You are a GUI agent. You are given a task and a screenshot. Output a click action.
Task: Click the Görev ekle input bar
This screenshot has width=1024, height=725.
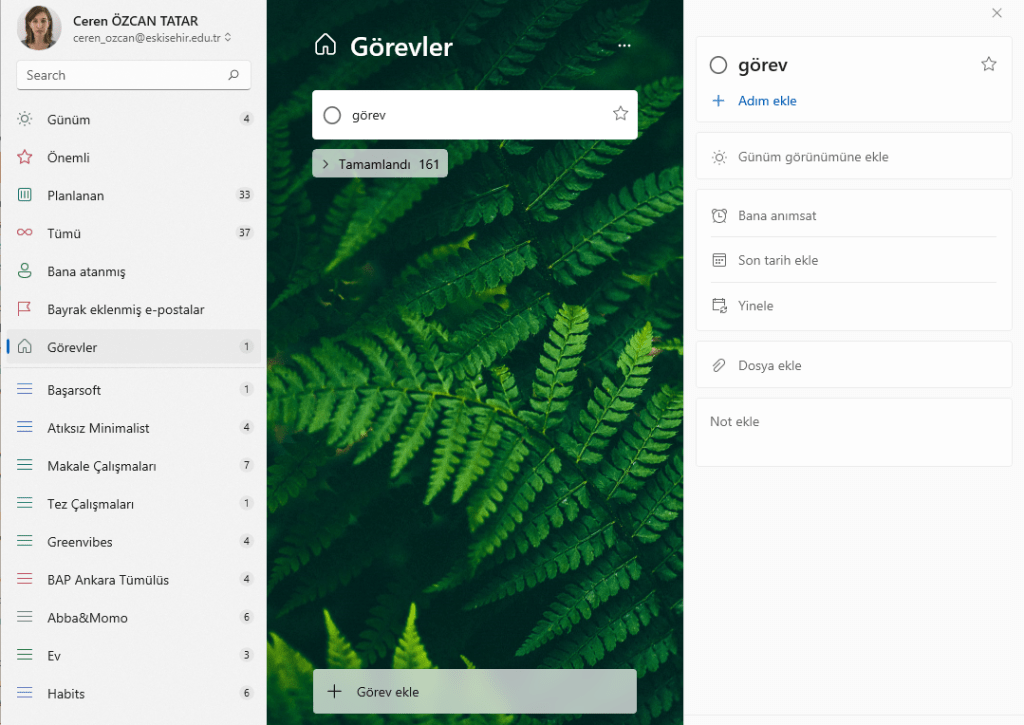pos(475,692)
